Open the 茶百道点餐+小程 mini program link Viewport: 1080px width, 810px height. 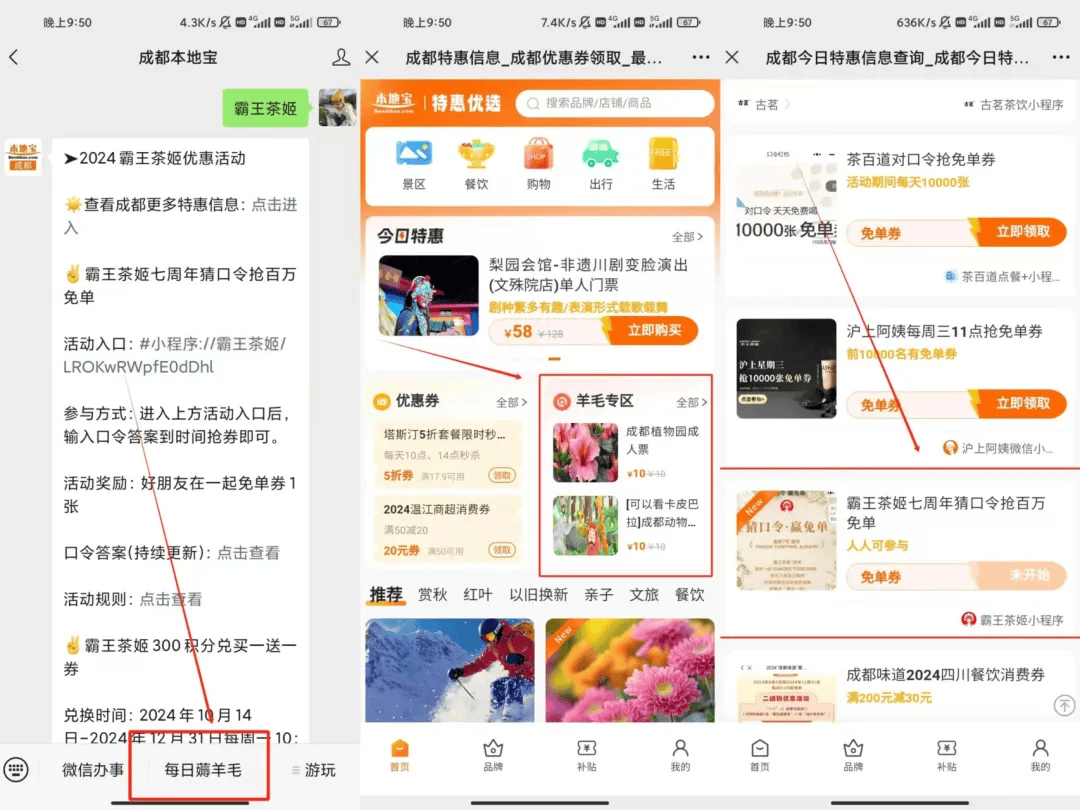pos(1002,277)
